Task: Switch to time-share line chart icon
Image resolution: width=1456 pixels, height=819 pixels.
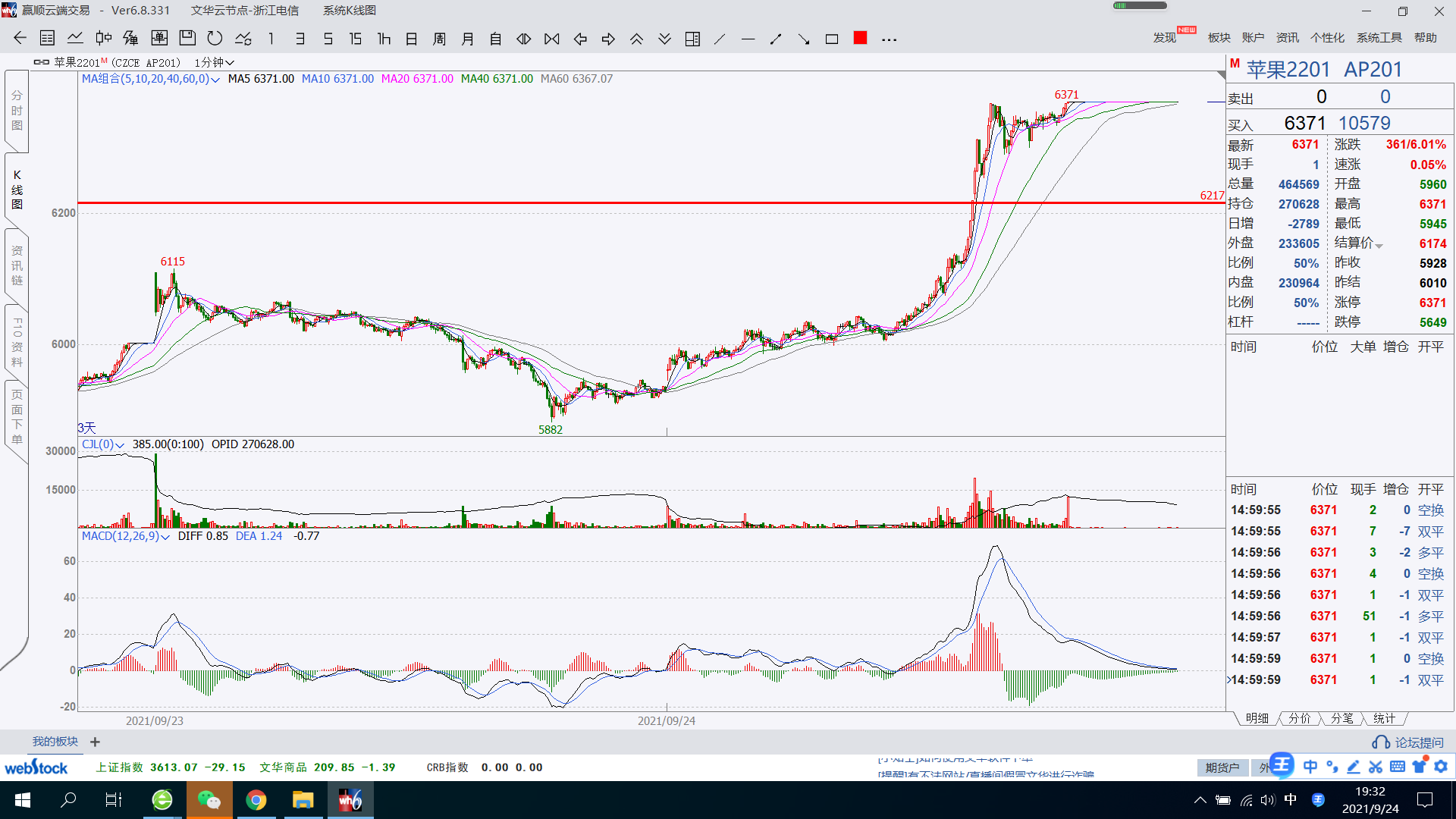Action: point(75,39)
